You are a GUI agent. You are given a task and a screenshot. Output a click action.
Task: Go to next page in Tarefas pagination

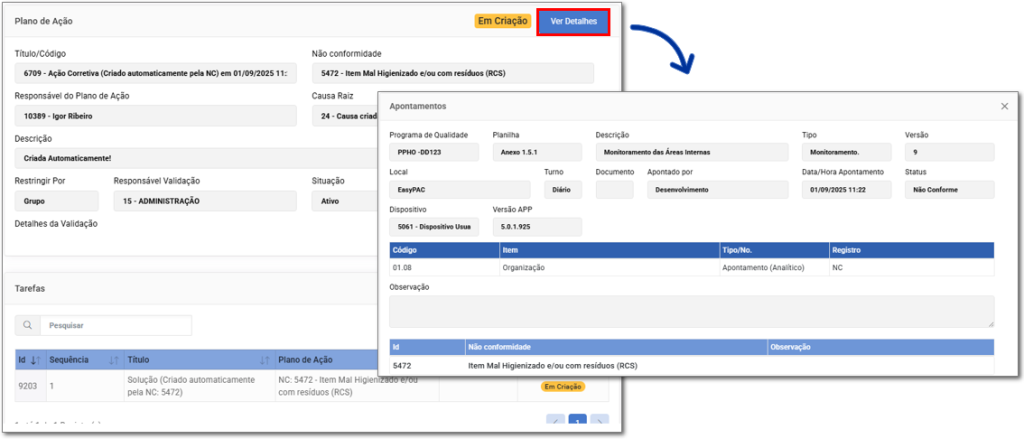point(599,421)
